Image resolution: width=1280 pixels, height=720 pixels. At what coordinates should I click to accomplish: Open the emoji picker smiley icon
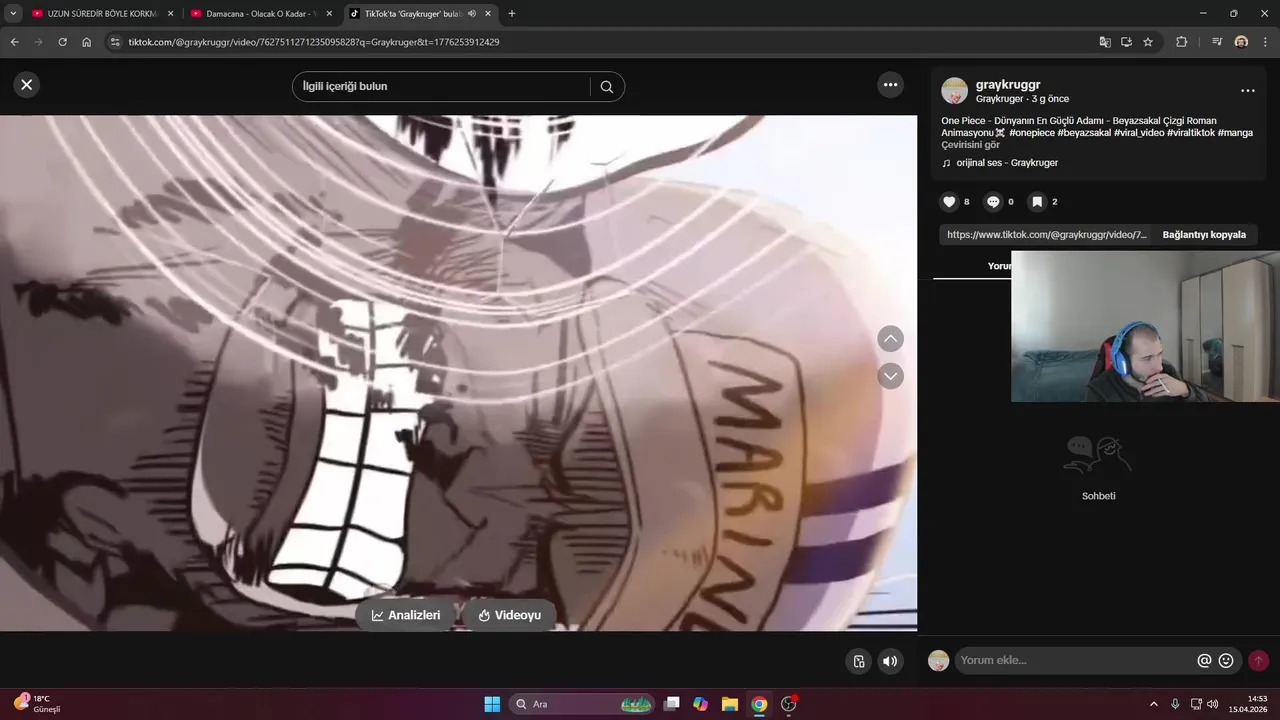coord(1226,661)
